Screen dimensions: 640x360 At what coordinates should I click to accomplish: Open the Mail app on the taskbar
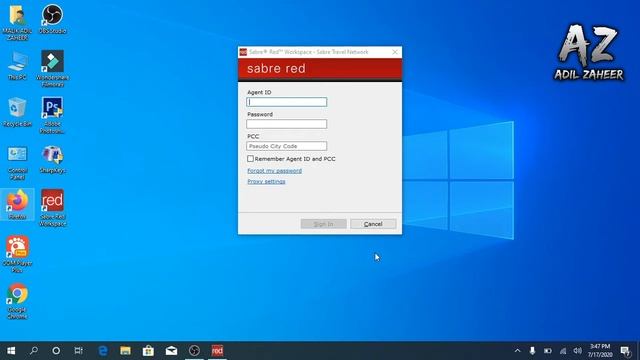pyautogui.click(x=171, y=351)
